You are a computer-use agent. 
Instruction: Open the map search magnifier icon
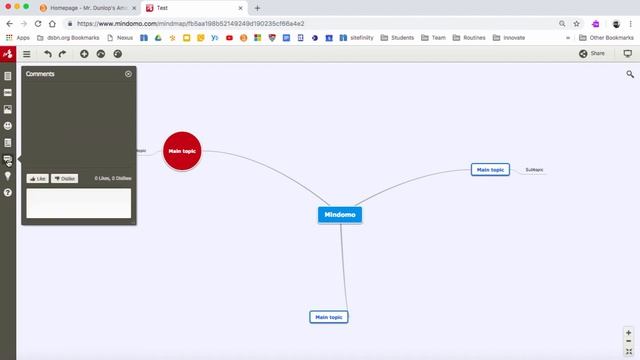tap(630, 74)
